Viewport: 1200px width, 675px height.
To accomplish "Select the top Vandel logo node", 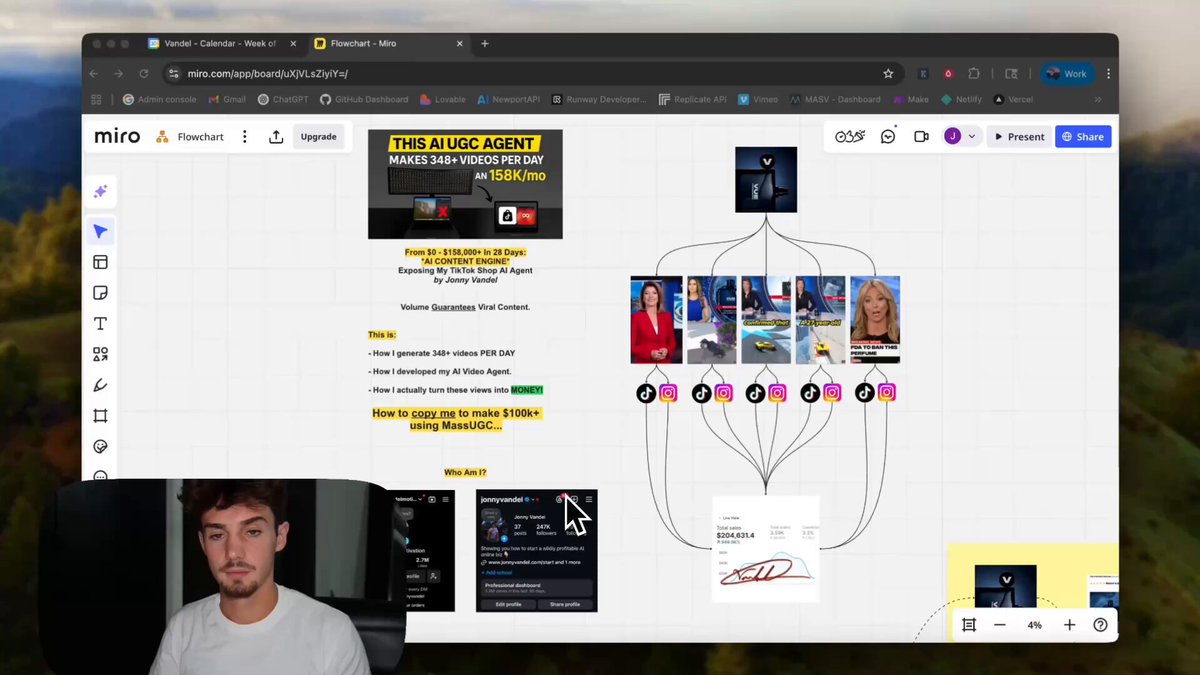I will 766,180.
